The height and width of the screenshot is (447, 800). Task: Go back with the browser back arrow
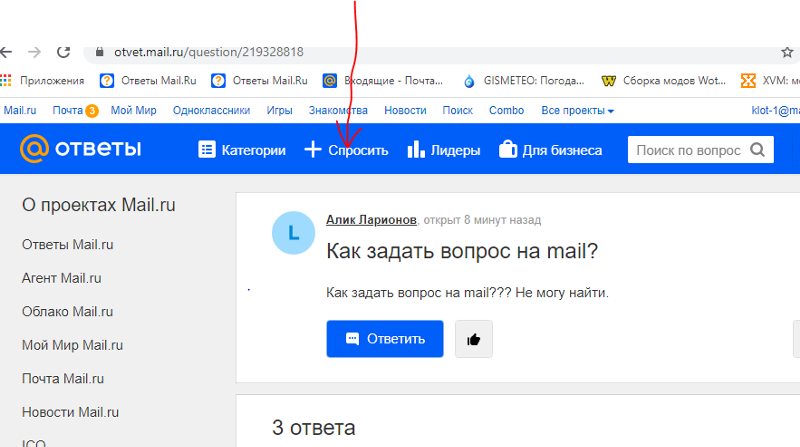[x=6, y=52]
